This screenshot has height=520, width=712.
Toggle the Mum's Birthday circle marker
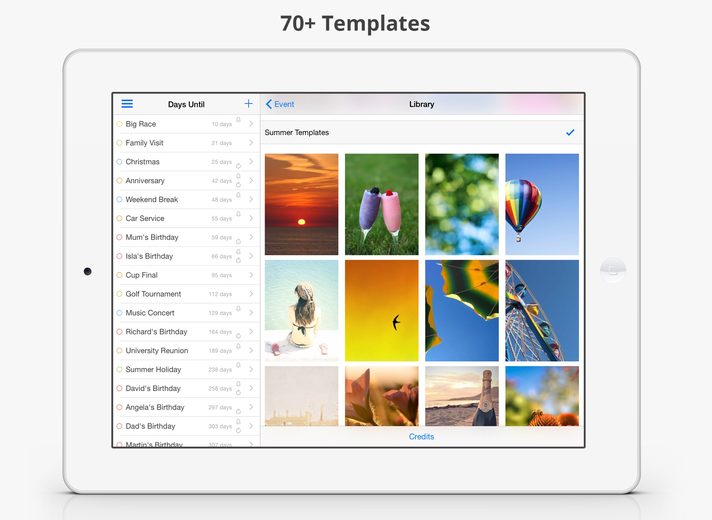(x=119, y=237)
